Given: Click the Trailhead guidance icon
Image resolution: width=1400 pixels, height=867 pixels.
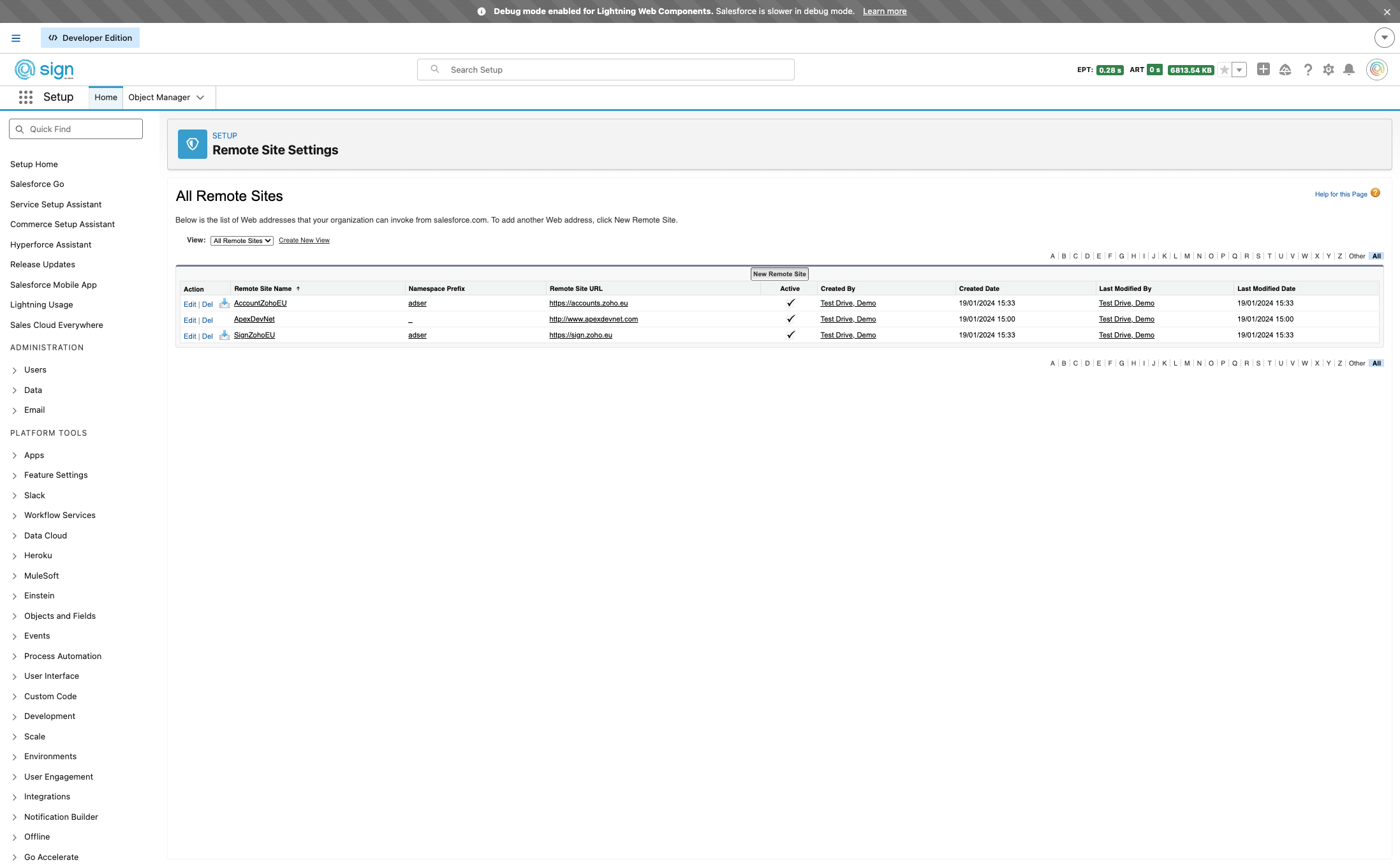Looking at the screenshot, I should 1285,70.
